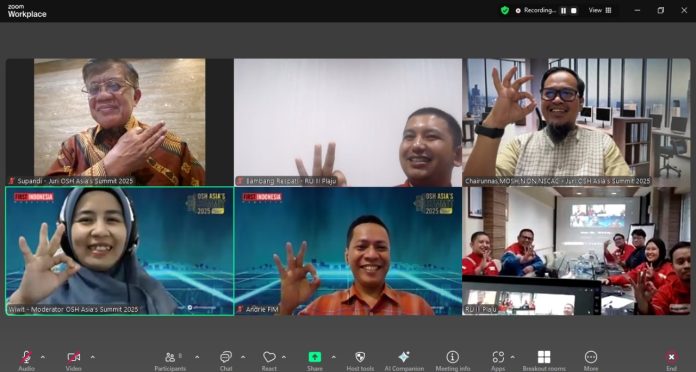Expand the Chat options caret
Viewport: 696px width, 372px height.
[243, 357]
